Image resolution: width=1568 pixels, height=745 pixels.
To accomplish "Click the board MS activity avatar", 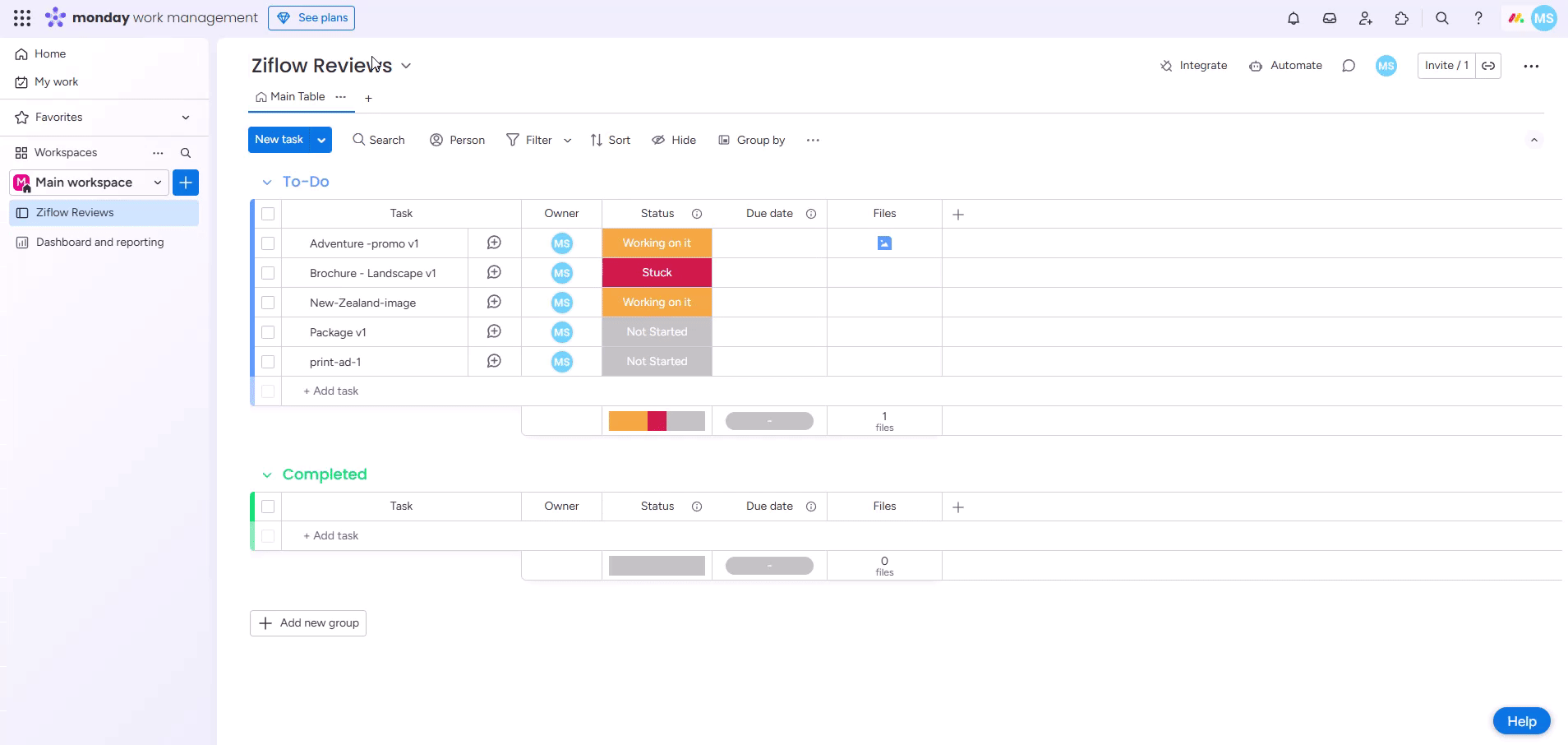I will [x=1386, y=66].
